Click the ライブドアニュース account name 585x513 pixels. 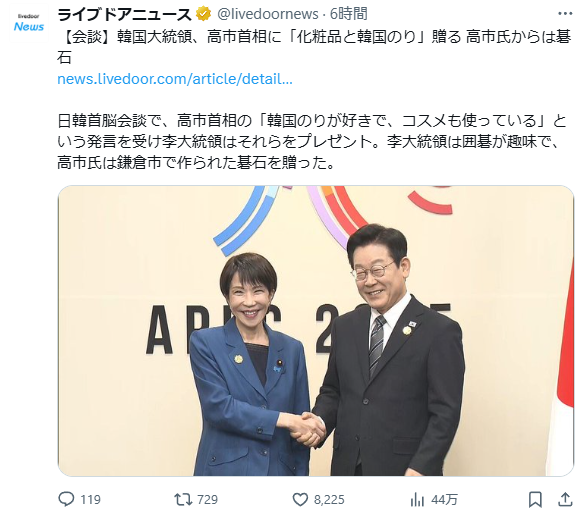coord(125,15)
